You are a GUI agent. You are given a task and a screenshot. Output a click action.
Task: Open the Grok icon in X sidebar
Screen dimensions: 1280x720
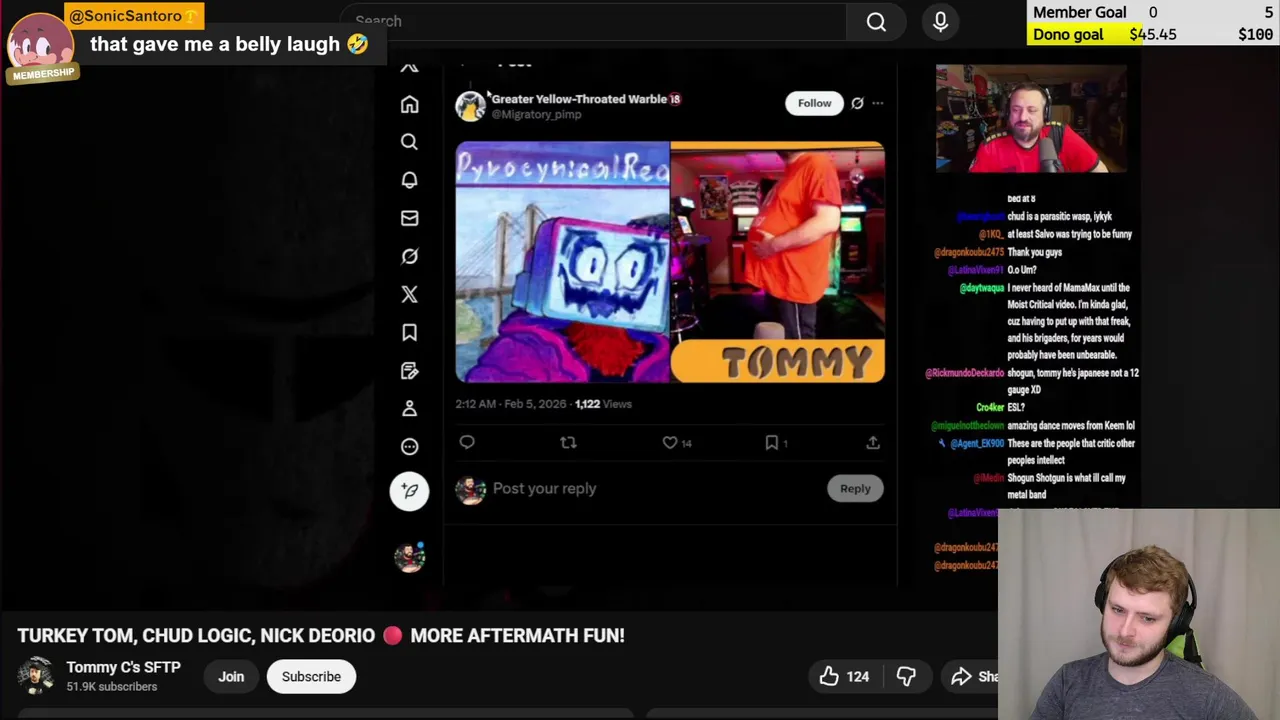(409, 256)
